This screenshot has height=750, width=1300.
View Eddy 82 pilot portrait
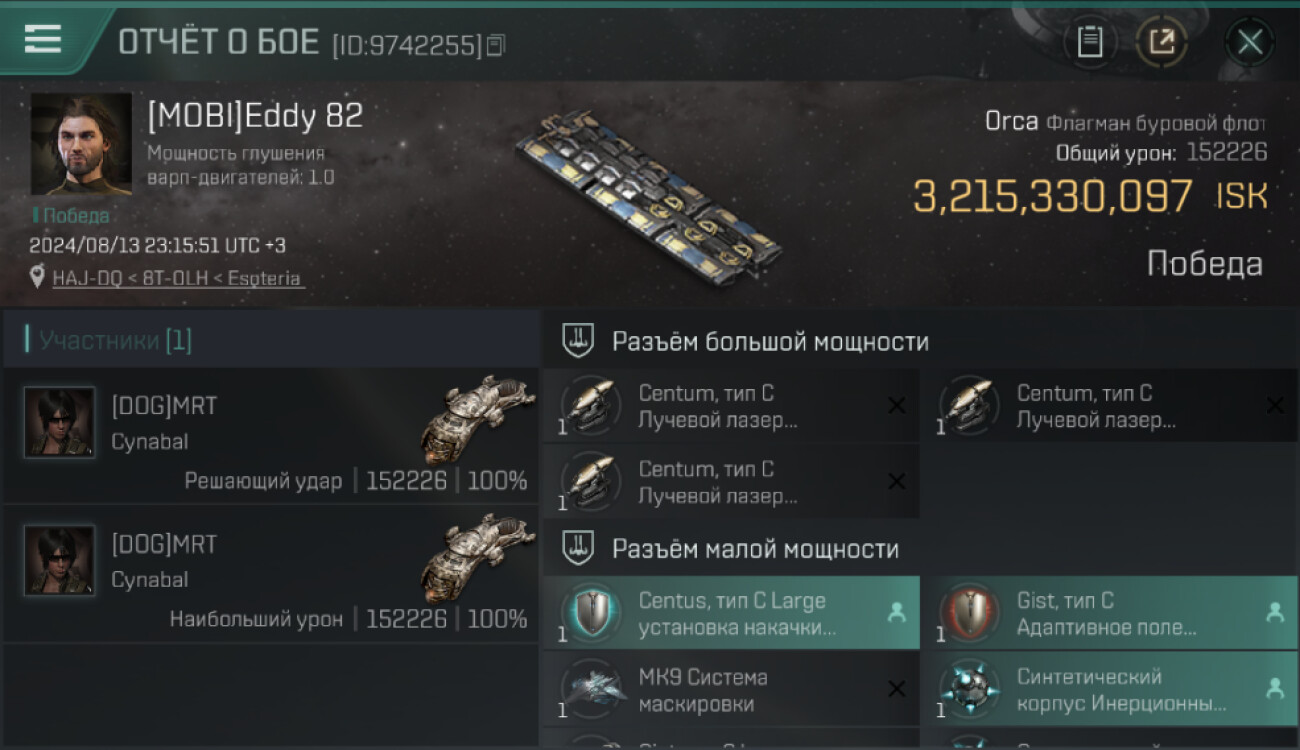point(81,144)
